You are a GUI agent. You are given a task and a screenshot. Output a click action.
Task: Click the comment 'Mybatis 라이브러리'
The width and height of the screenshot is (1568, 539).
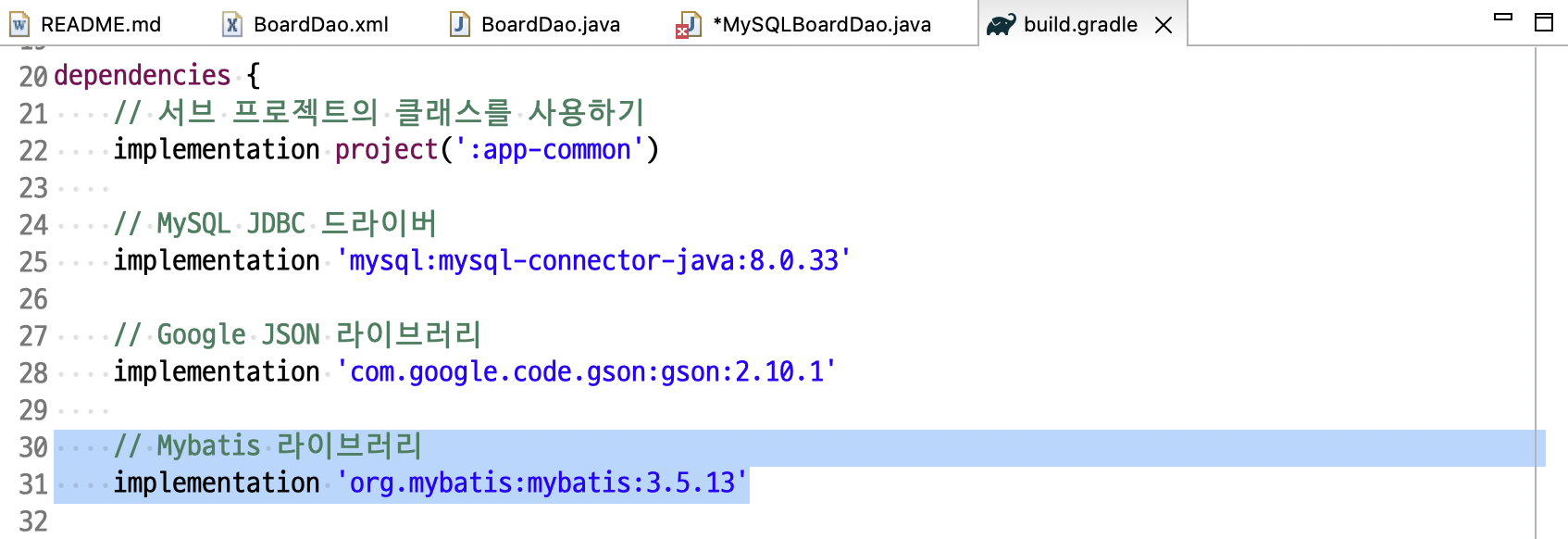pyautogui.click(x=290, y=445)
